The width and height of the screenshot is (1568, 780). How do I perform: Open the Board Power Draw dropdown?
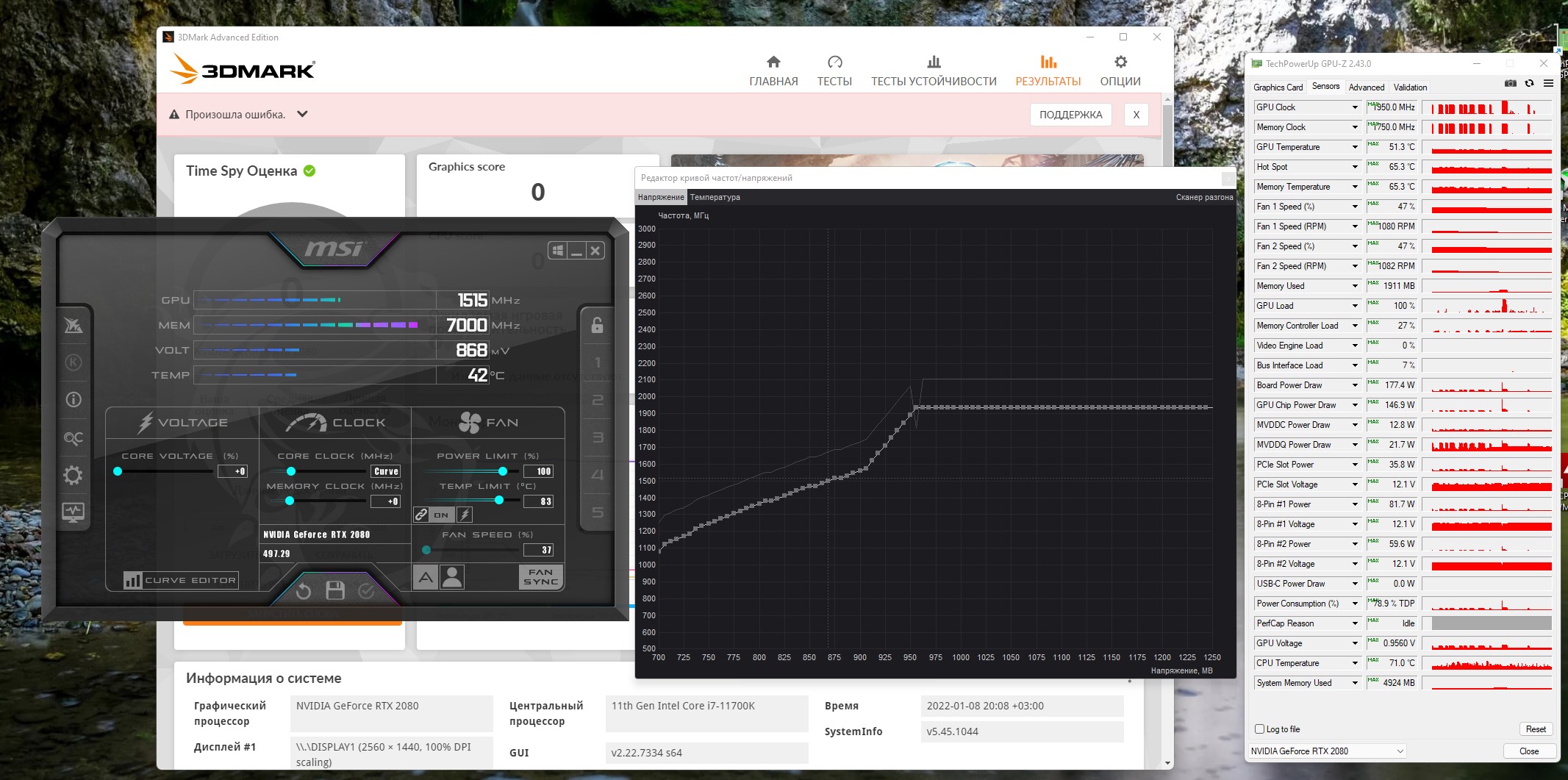pyautogui.click(x=1355, y=385)
